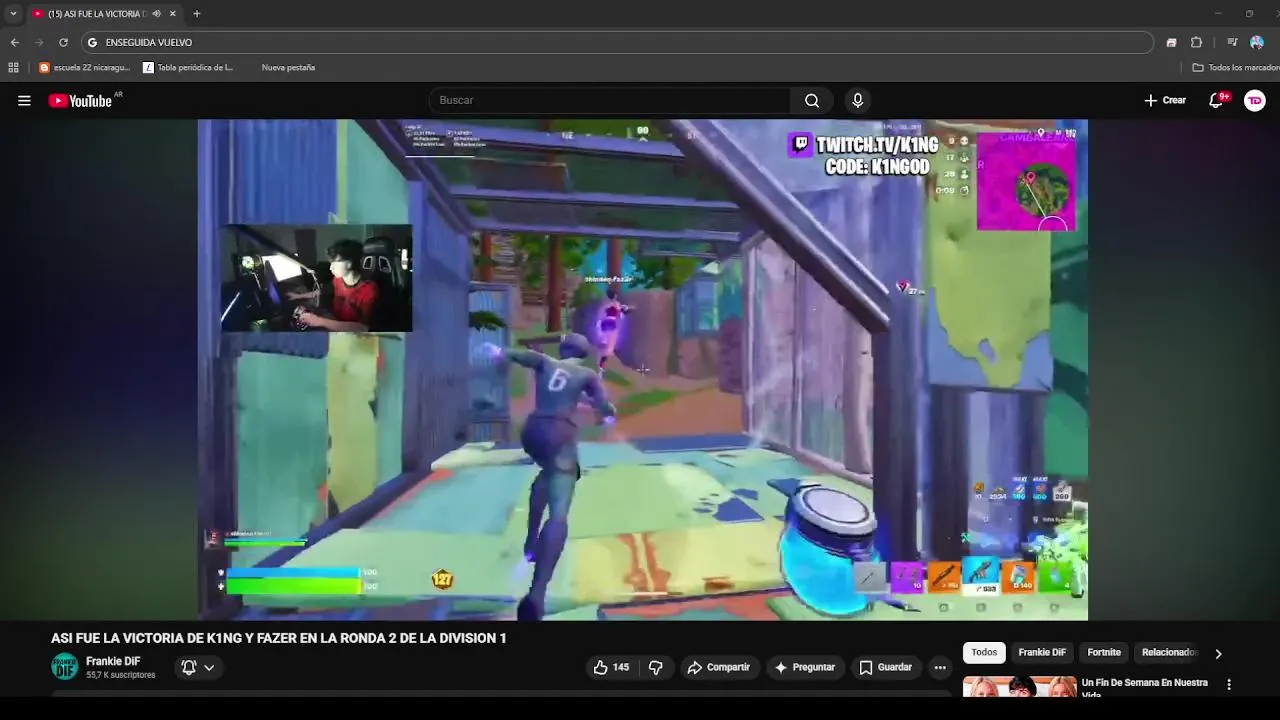
Task: Go forward in browser history
Action: click(x=39, y=42)
